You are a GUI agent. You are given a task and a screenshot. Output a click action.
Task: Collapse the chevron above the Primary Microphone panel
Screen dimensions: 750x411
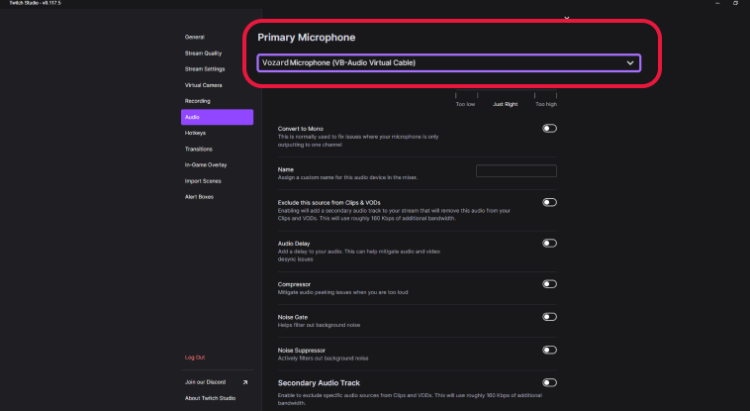click(568, 17)
